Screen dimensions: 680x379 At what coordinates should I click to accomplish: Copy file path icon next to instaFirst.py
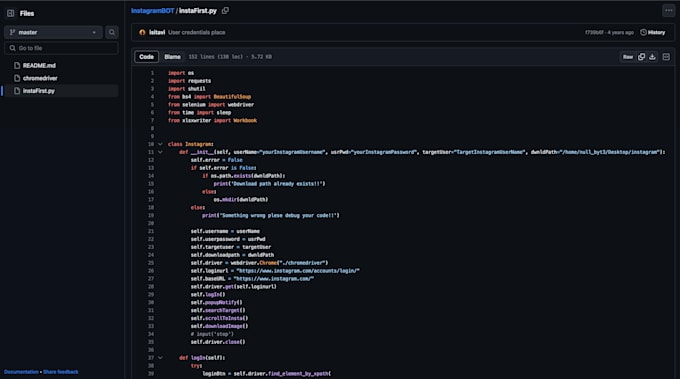[225, 11]
